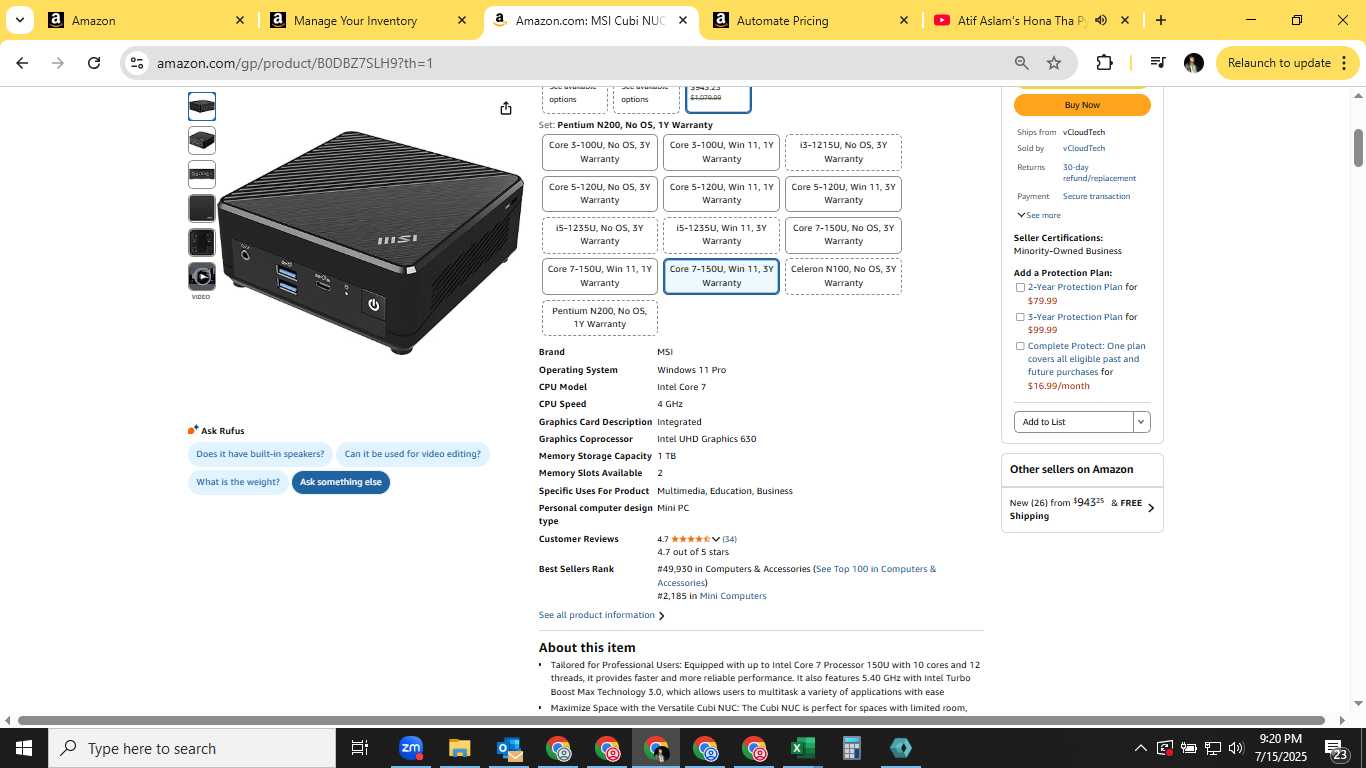Ask Rufus: Does it have built-in speakers?

pyautogui.click(x=260, y=454)
